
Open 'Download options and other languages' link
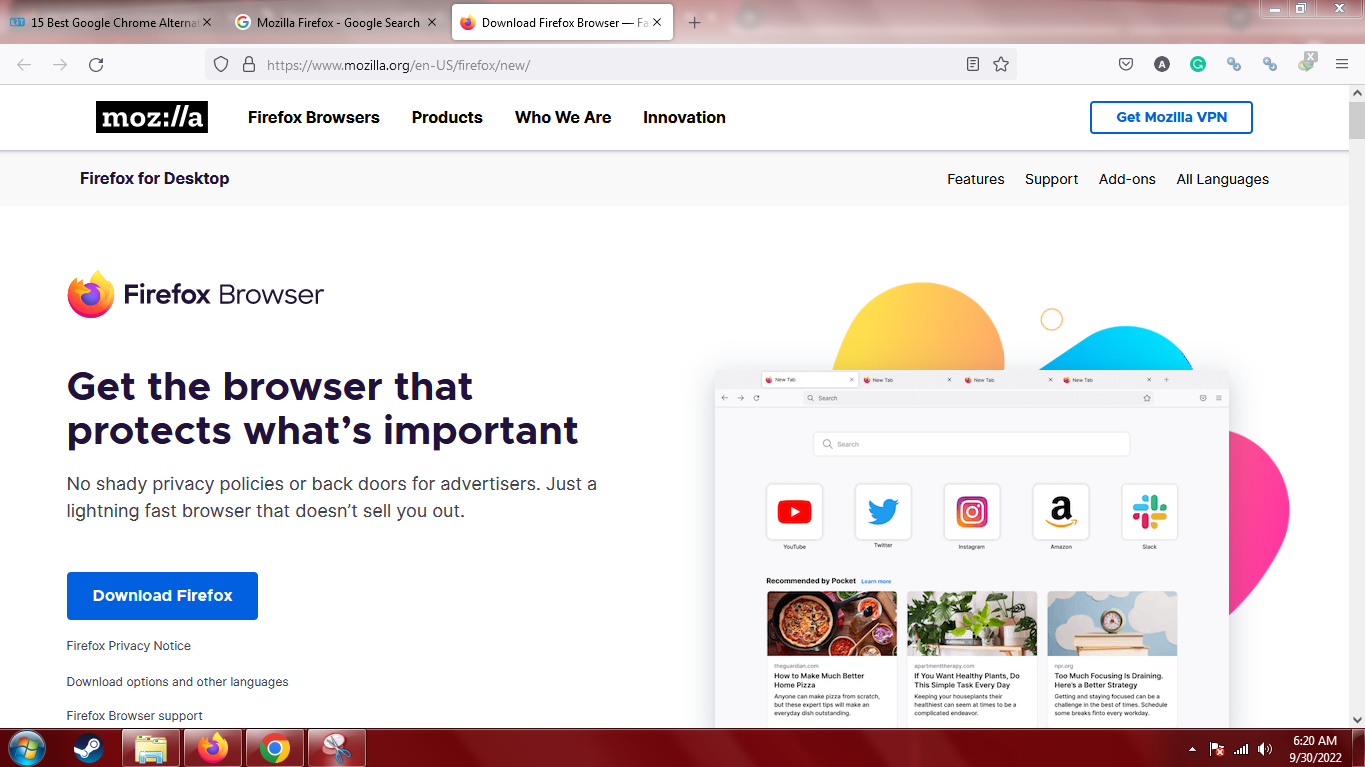click(178, 682)
